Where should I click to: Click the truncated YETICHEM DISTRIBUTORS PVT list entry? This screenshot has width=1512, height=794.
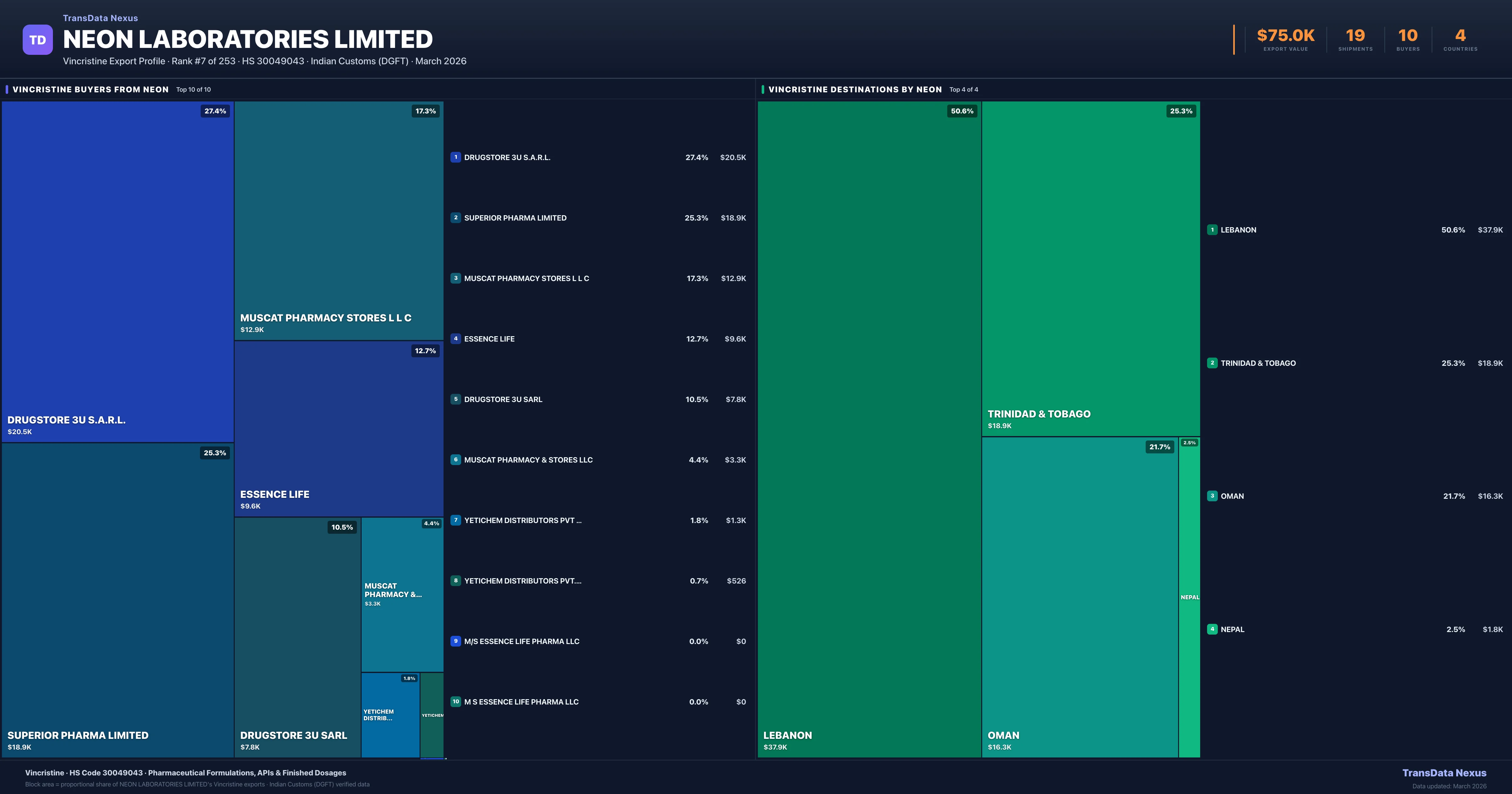[523, 520]
